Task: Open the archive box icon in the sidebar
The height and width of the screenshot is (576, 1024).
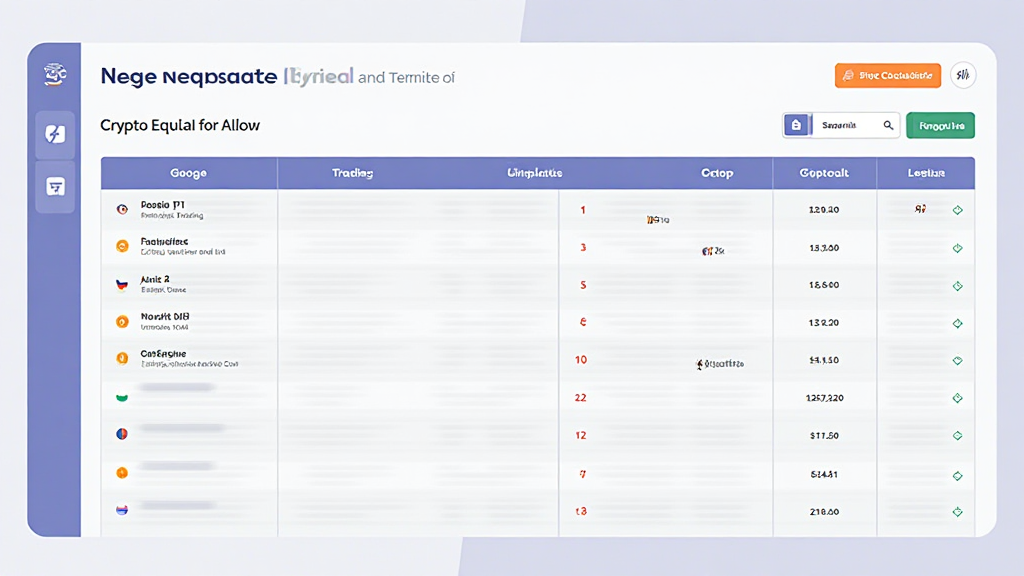Action: coord(55,187)
